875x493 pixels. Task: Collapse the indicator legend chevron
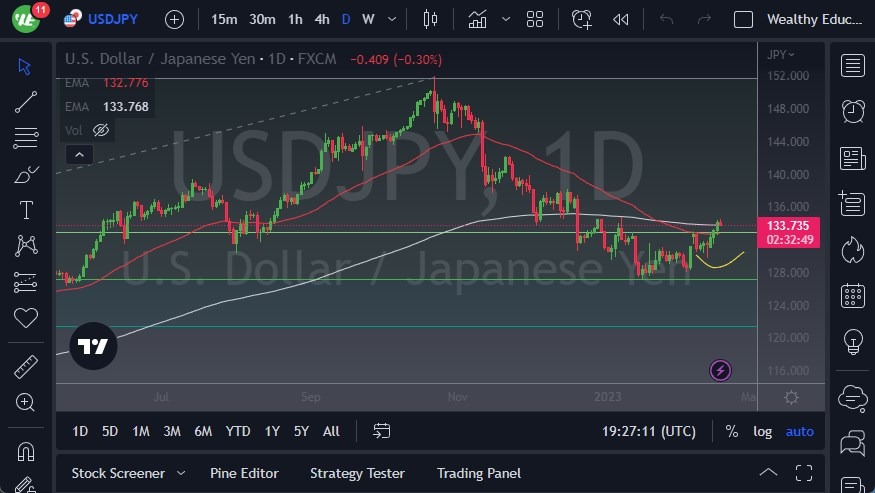78,154
